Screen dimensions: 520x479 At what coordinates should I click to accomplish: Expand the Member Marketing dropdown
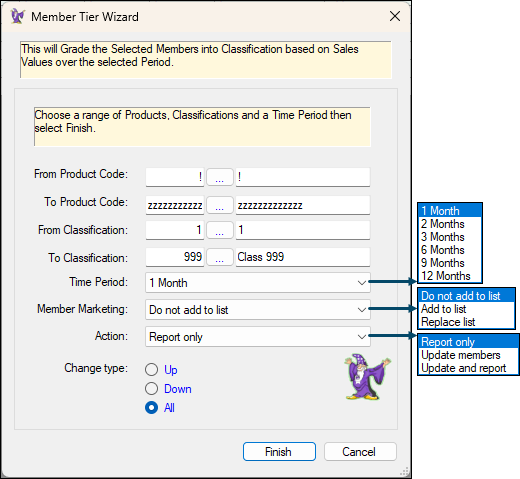tap(362, 310)
